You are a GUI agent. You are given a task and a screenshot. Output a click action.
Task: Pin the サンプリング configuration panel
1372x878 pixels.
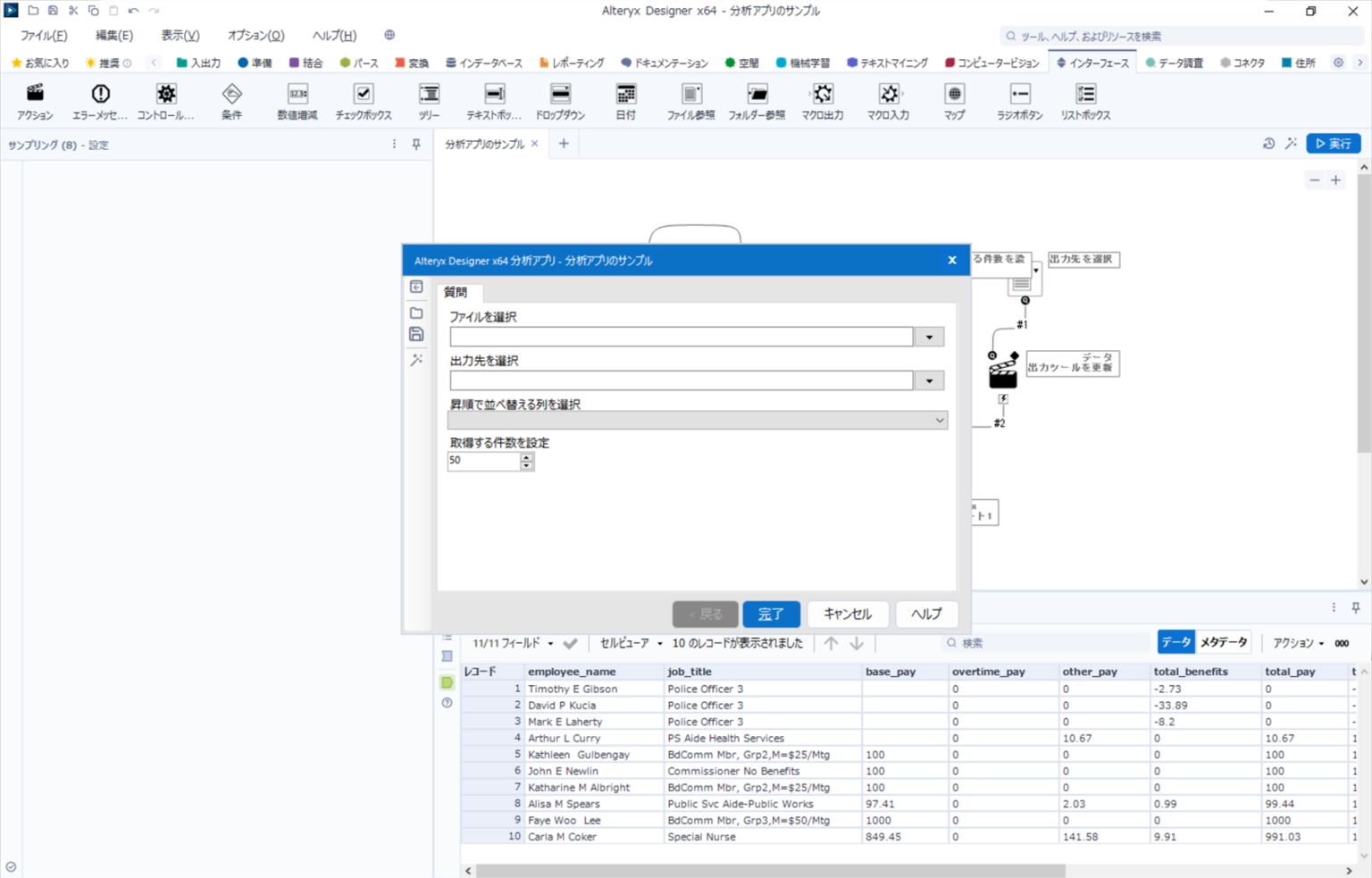(415, 144)
